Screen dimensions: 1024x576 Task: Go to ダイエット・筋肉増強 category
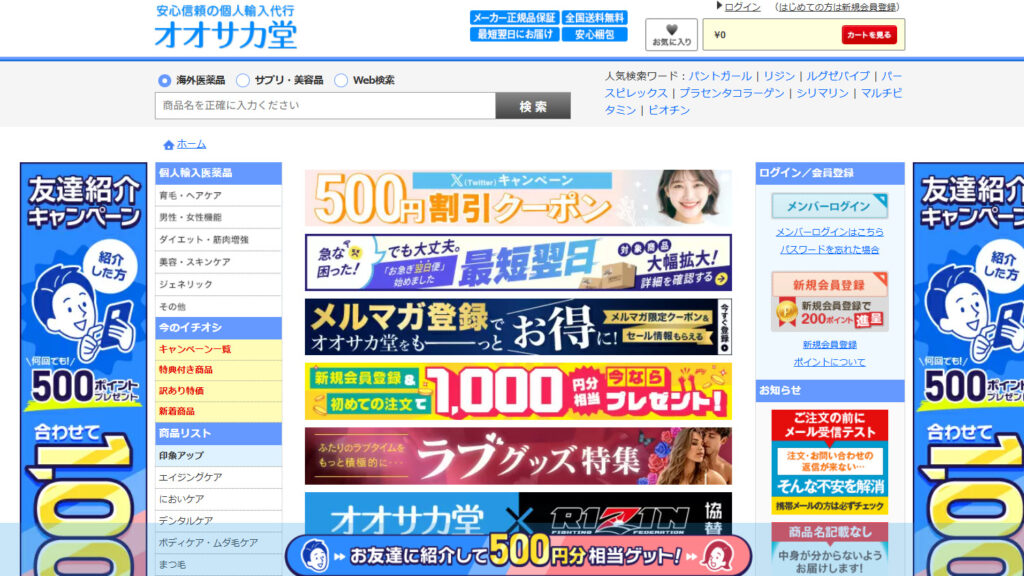[204, 240]
